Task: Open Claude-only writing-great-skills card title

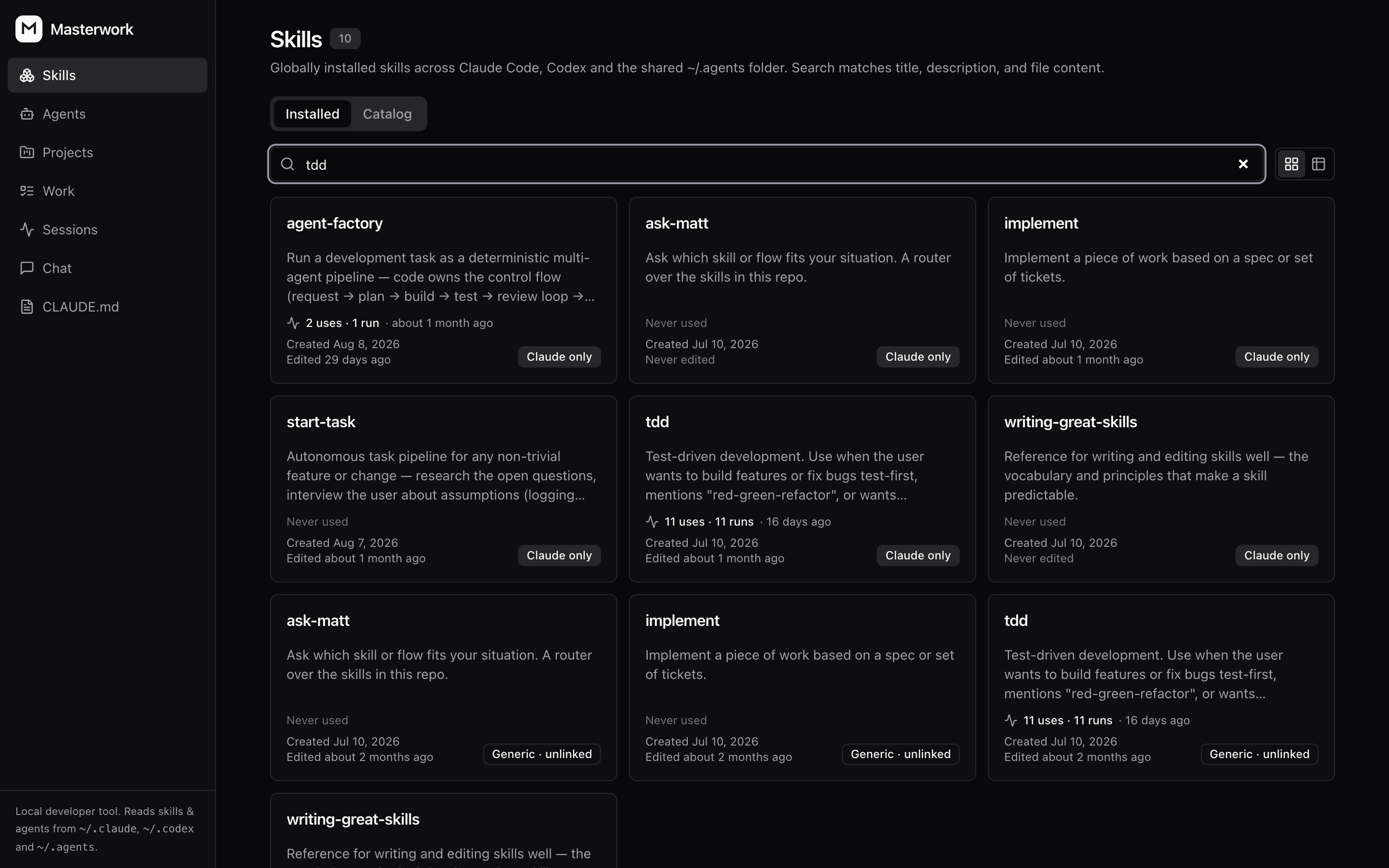Action: click(x=1071, y=422)
